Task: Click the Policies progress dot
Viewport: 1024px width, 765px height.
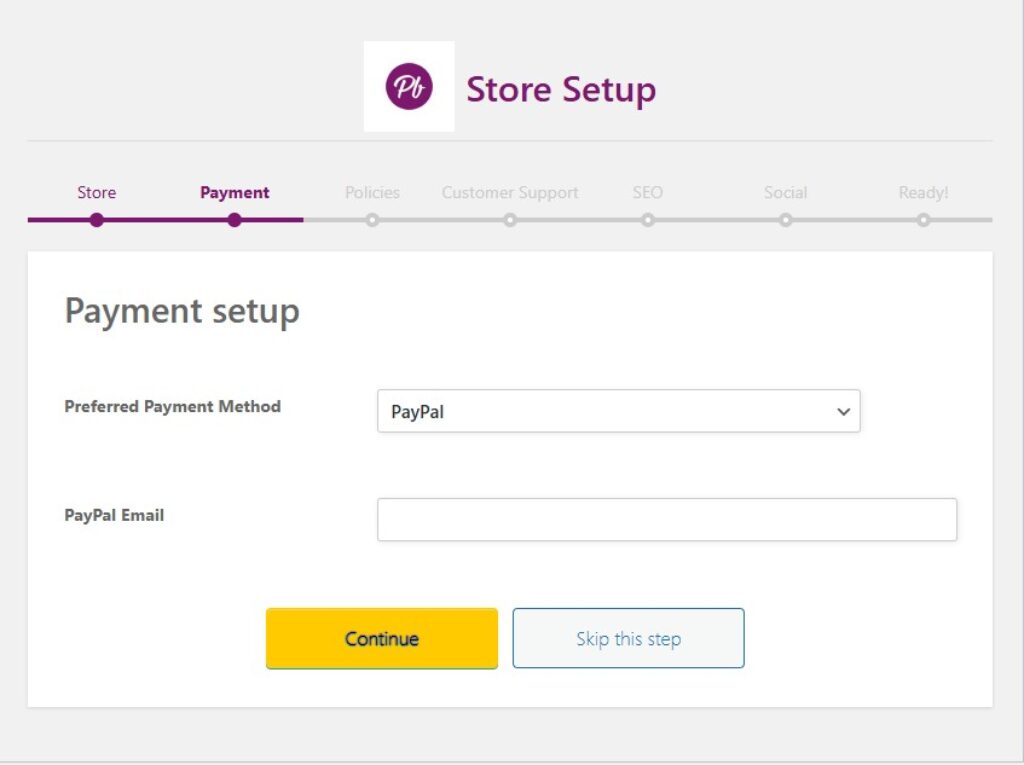Action: click(372, 220)
